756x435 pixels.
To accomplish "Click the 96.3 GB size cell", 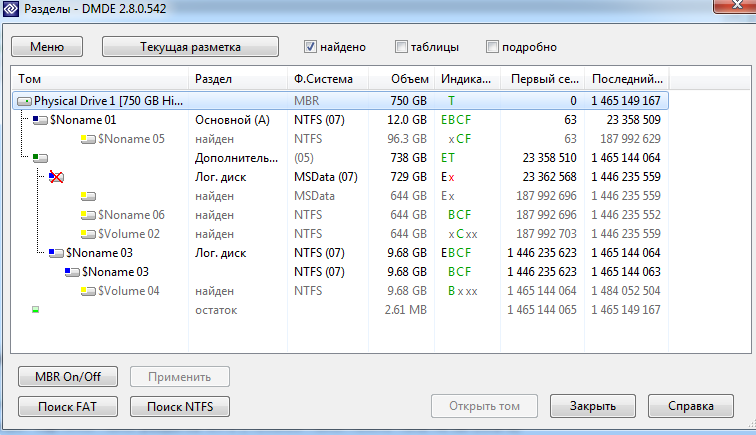I will click(407, 139).
